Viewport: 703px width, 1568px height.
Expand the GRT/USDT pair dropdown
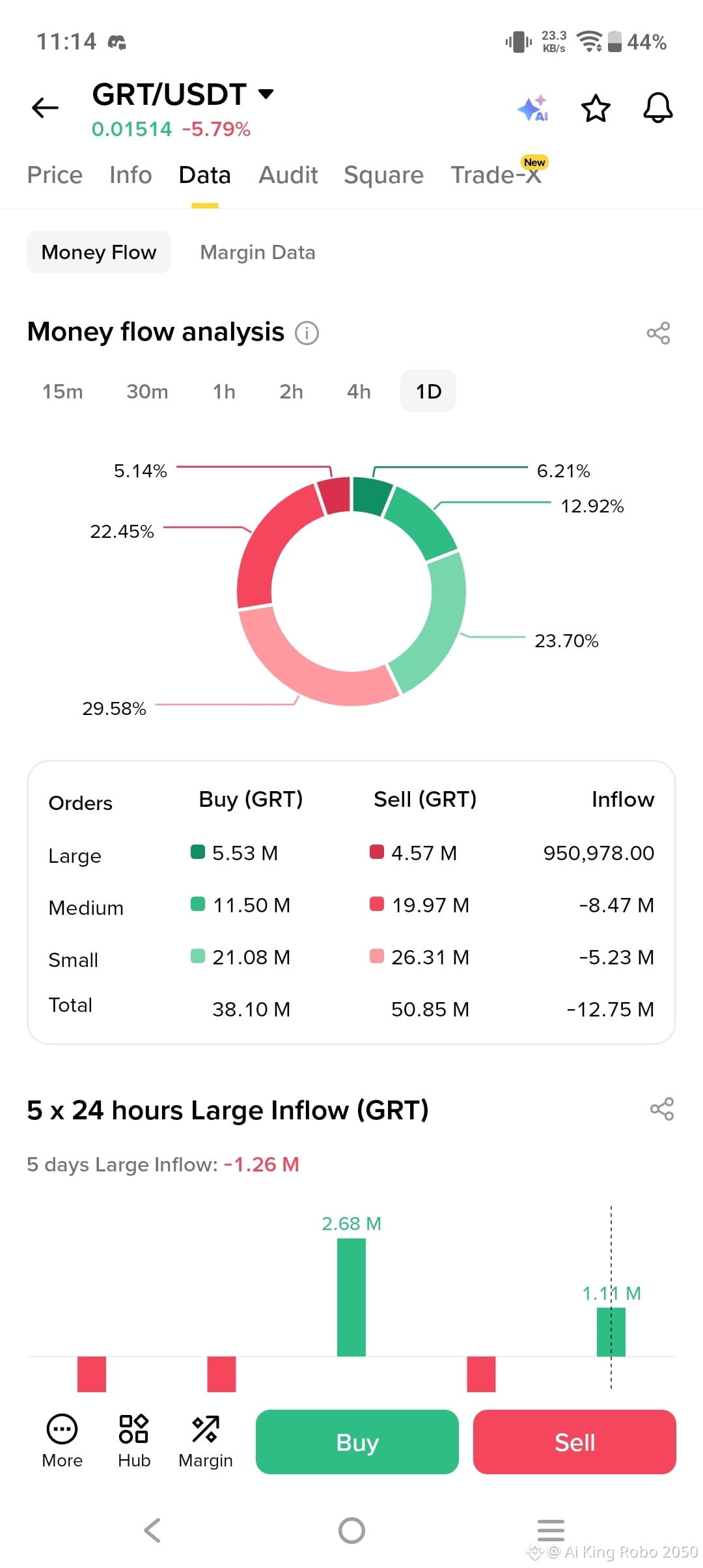tap(266, 94)
